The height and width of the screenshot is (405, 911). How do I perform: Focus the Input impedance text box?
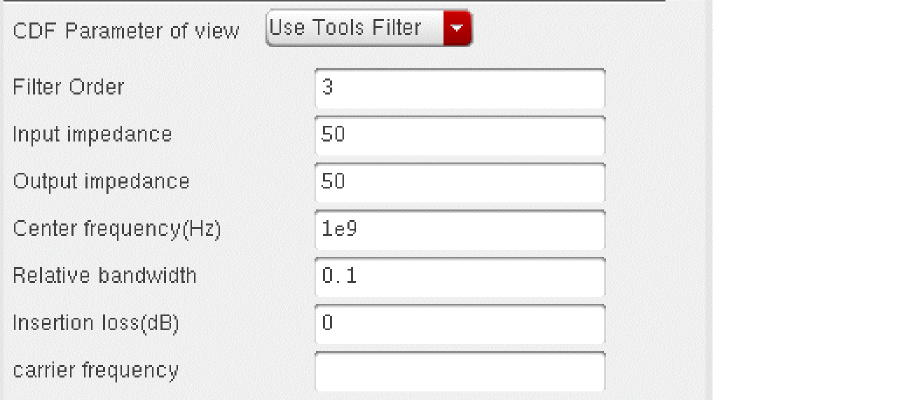(459, 135)
